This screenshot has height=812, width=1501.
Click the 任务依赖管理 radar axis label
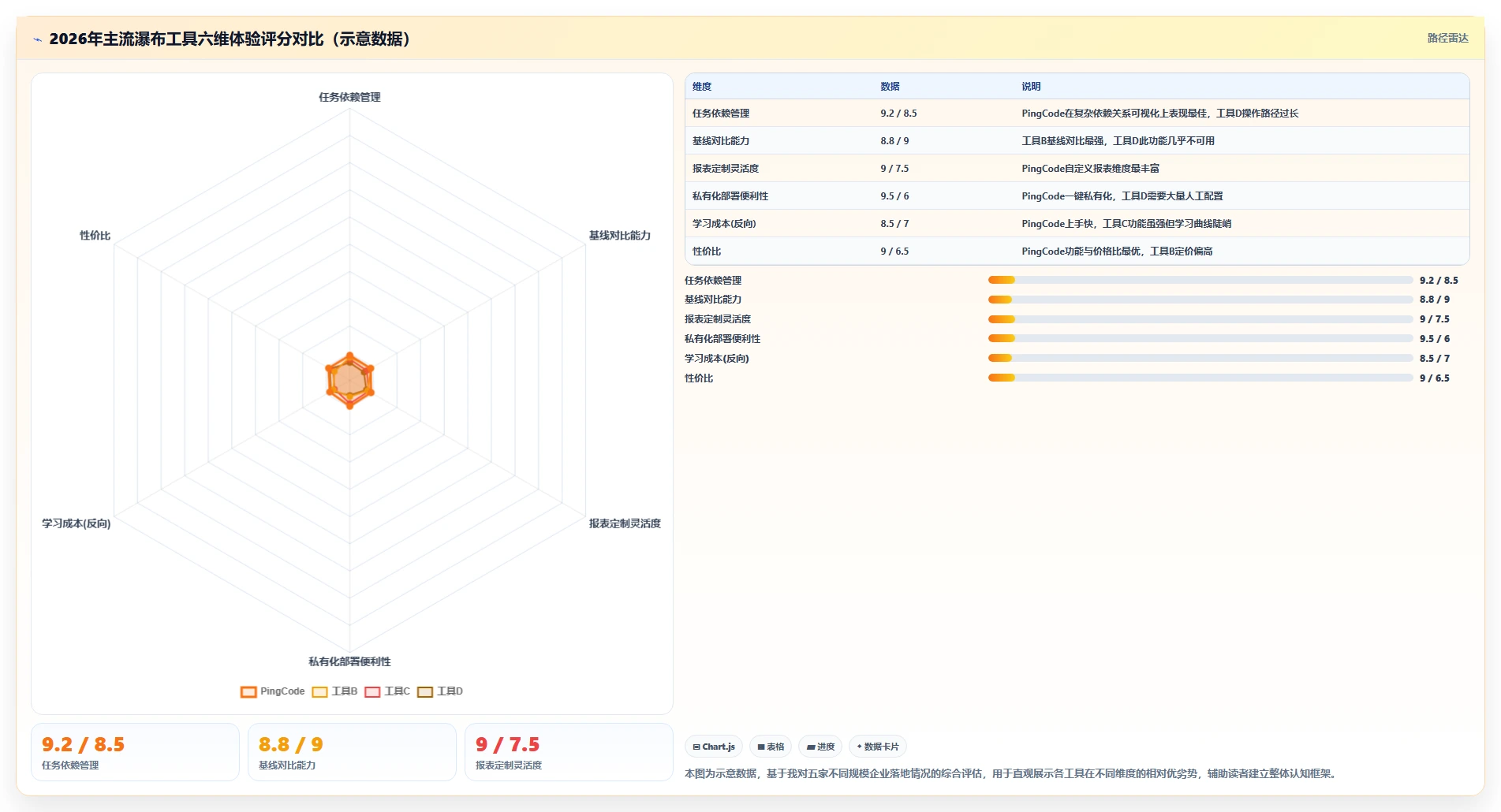pyautogui.click(x=349, y=97)
